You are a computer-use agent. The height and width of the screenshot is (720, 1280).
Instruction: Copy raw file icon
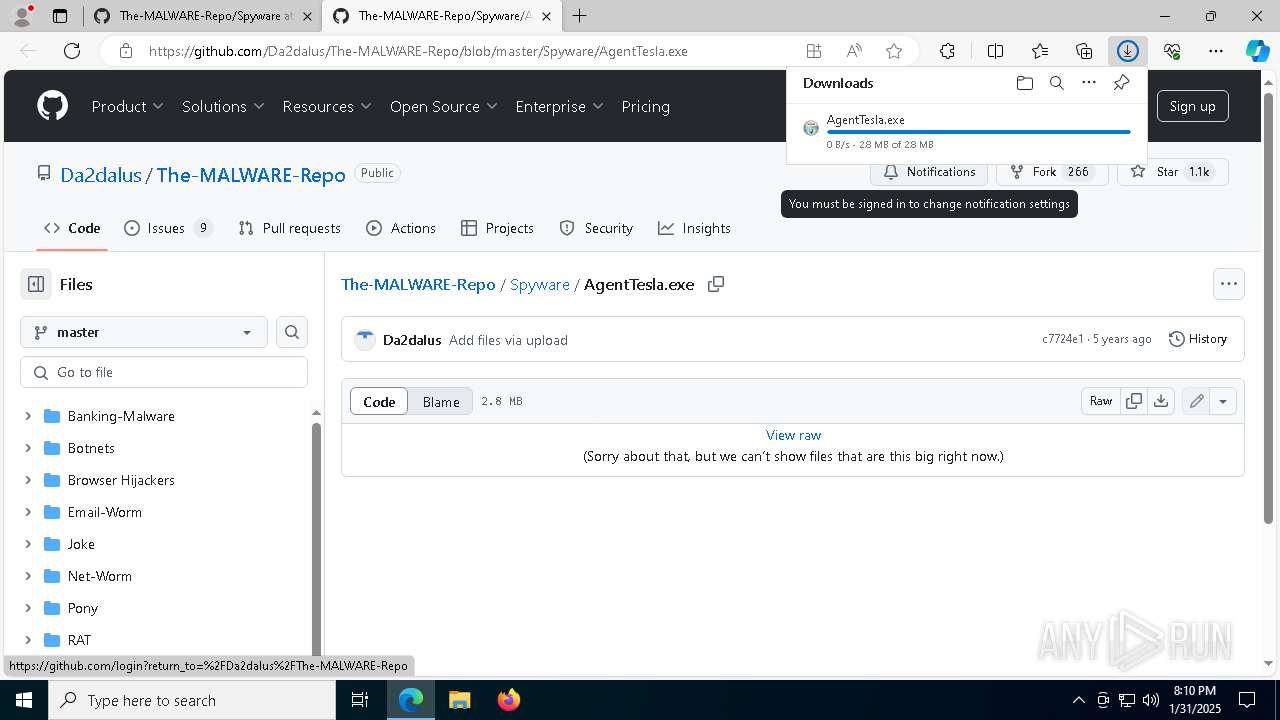[1134, 401]
